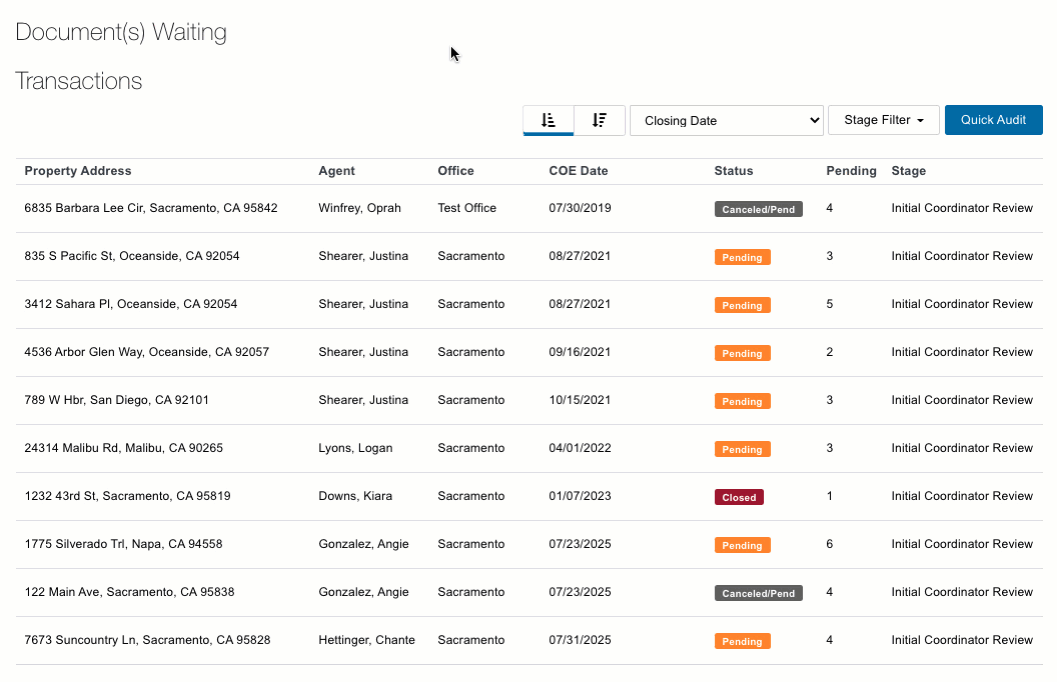Image resolution: width=1057 pixels, height=682 pixels.
Task: Sort transactions in descending order
Action: point(599,120)
